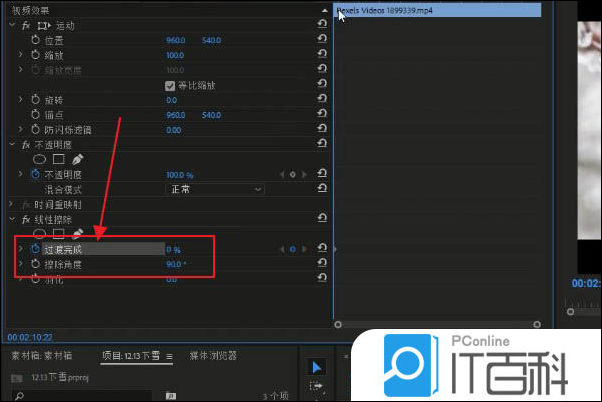Click the project search field

[83, 396]
